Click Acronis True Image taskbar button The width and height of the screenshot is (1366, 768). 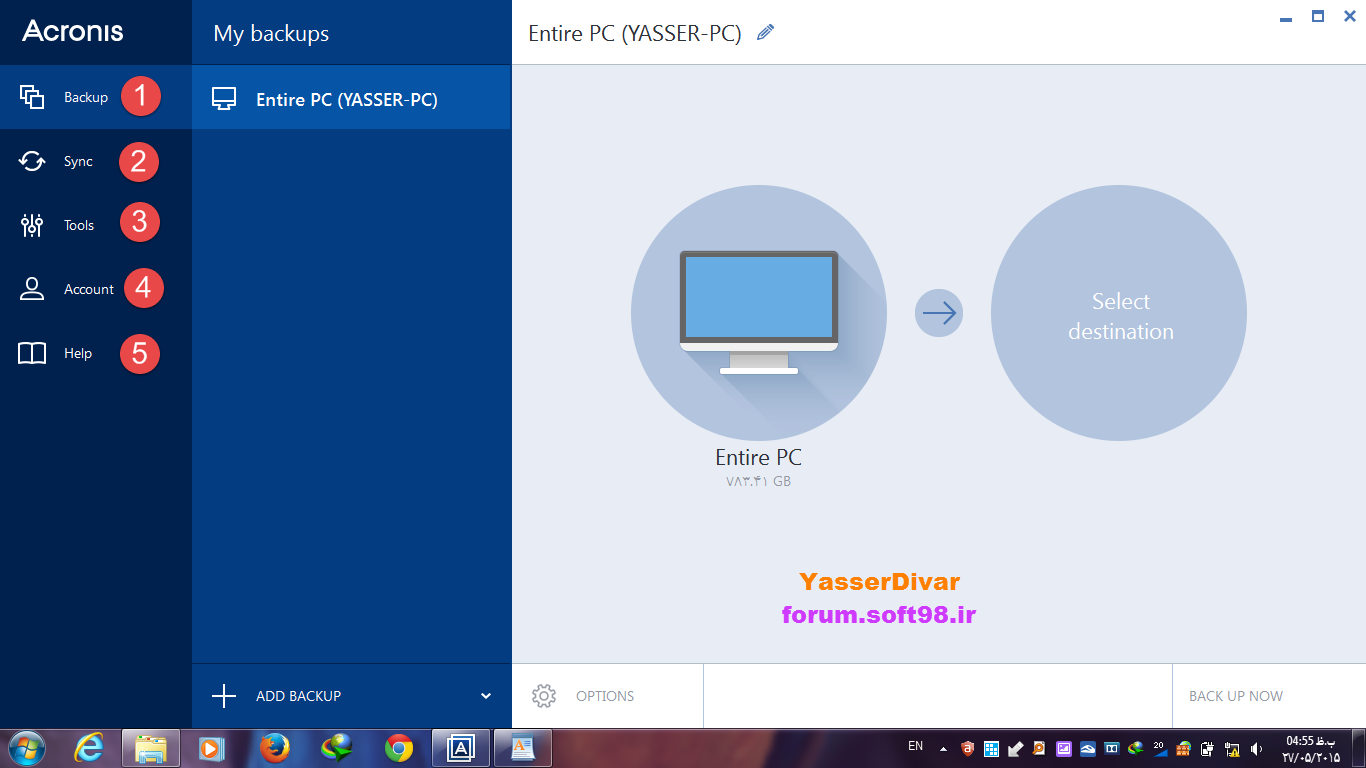461,748
